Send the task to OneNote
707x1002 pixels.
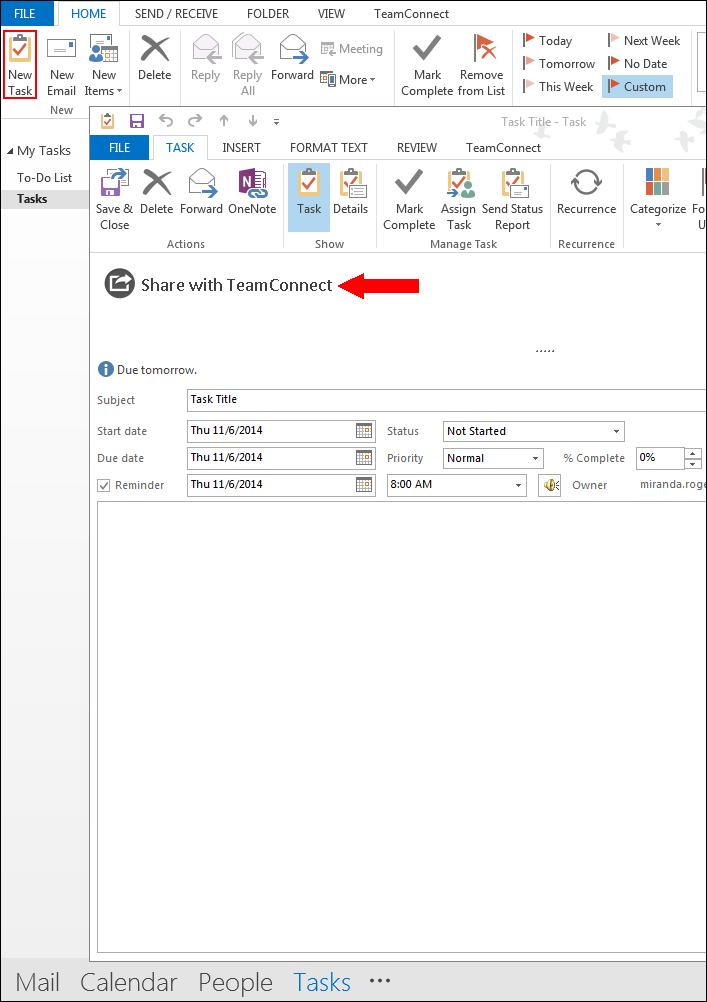(252, 192)
